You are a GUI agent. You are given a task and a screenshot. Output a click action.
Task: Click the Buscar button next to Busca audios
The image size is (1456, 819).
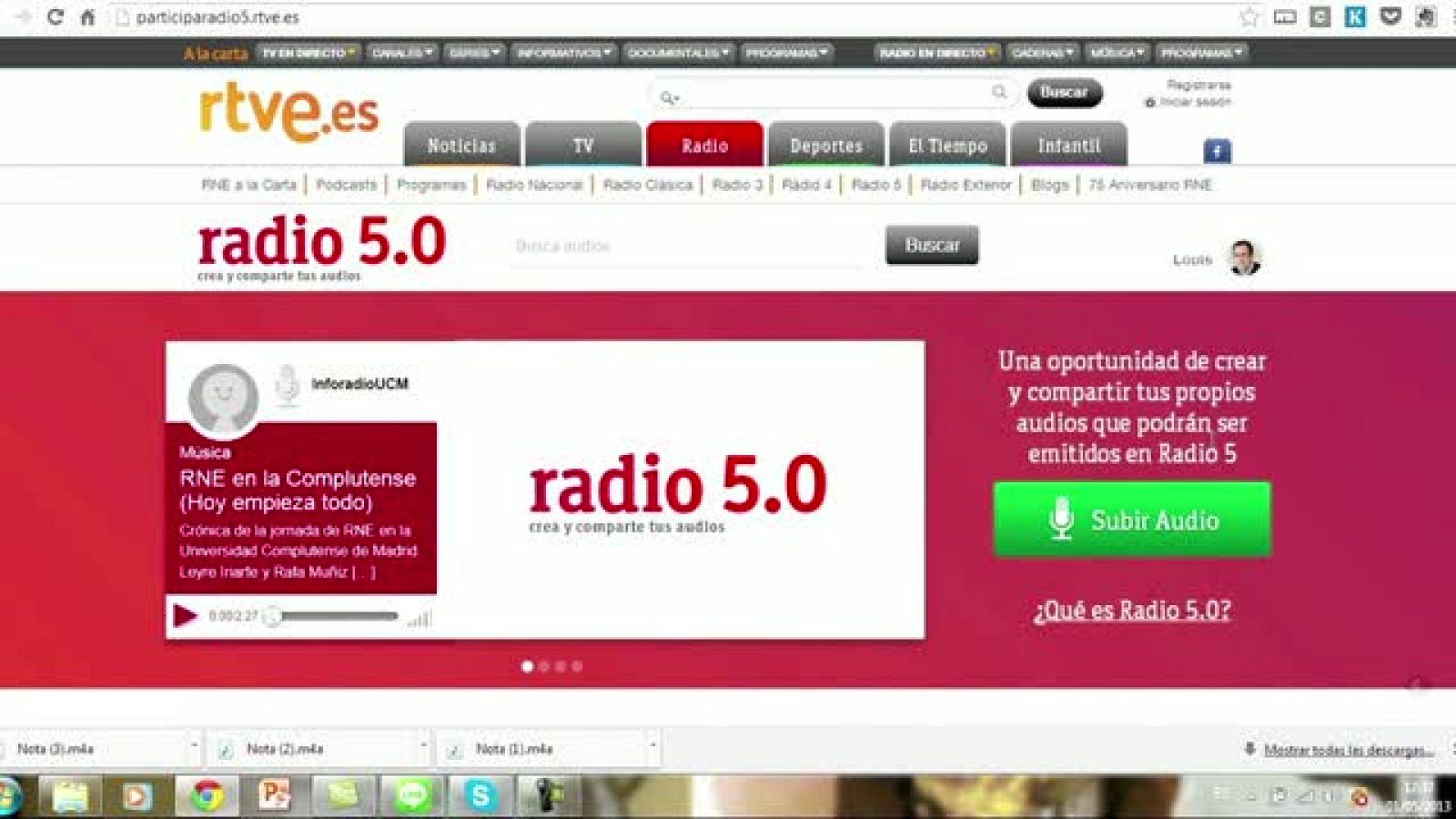(931, 244)
